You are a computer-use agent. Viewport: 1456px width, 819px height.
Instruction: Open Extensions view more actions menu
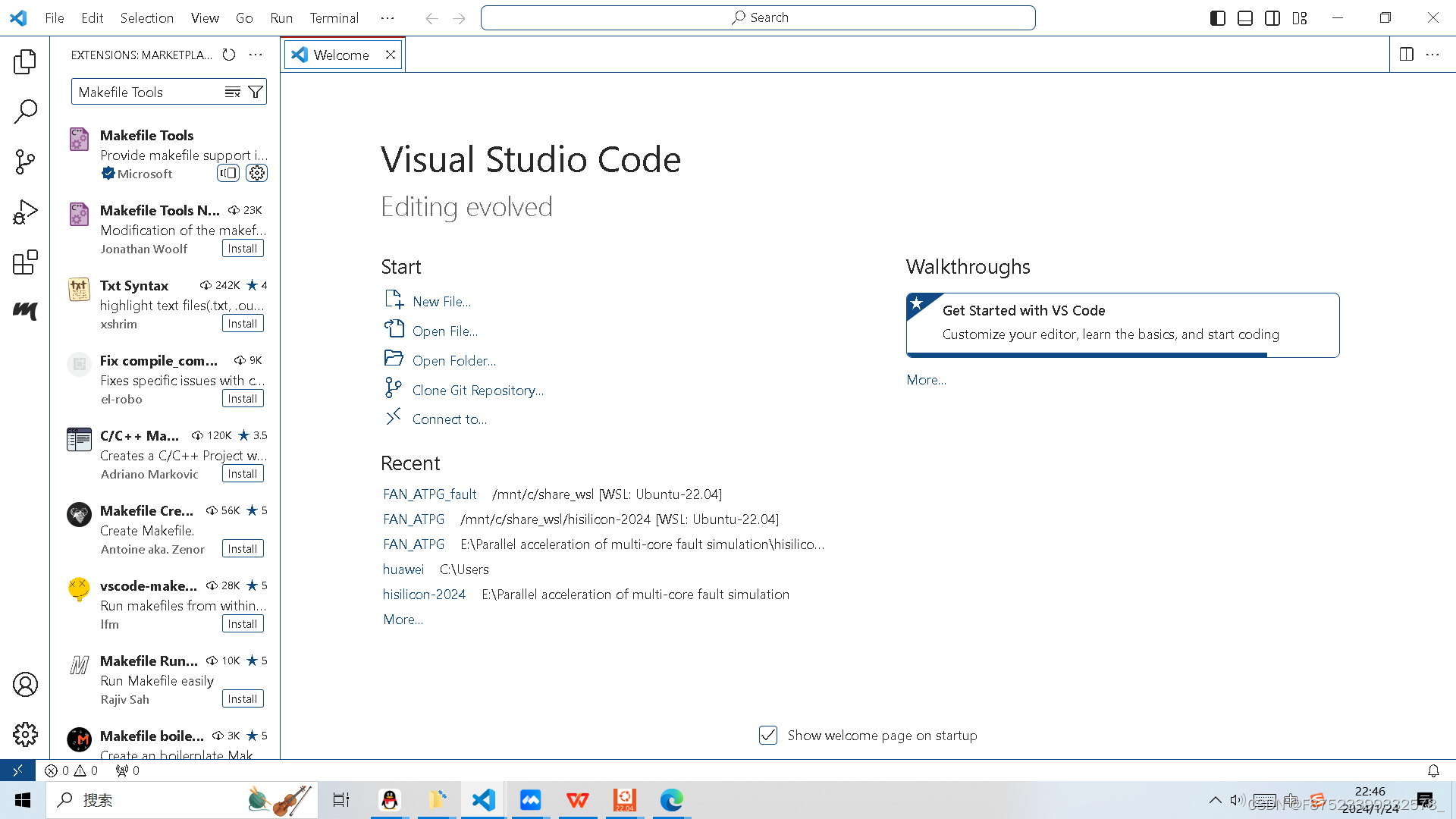256,55
